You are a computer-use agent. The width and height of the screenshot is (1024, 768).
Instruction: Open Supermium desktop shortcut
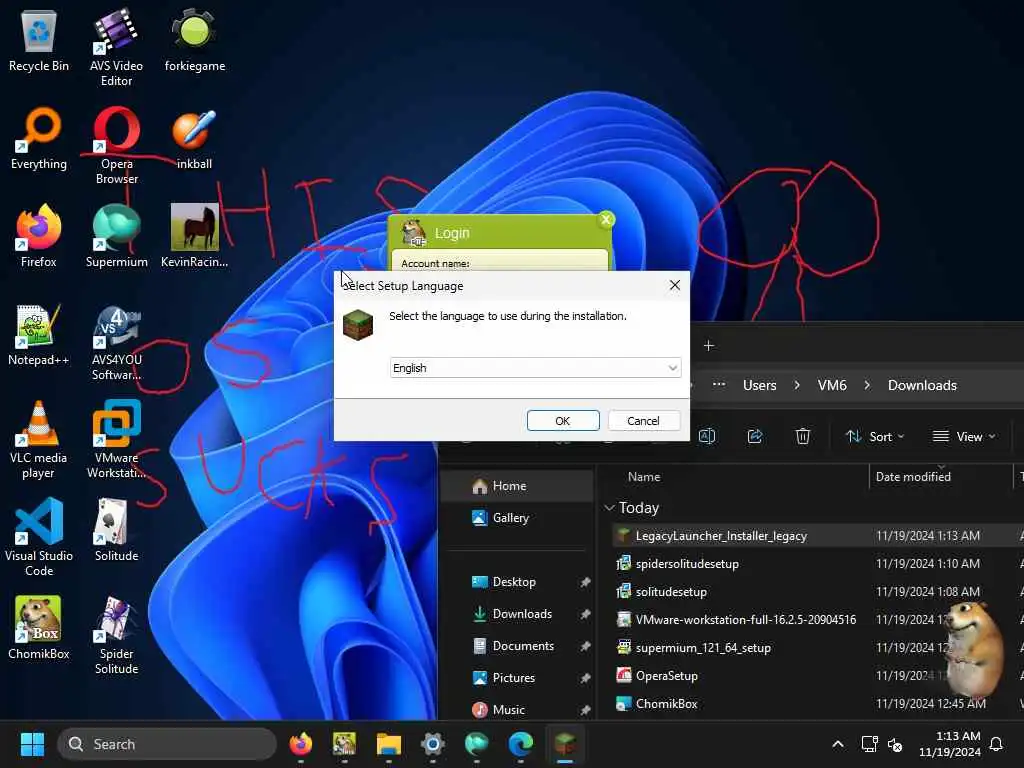[x=116, y=236]
